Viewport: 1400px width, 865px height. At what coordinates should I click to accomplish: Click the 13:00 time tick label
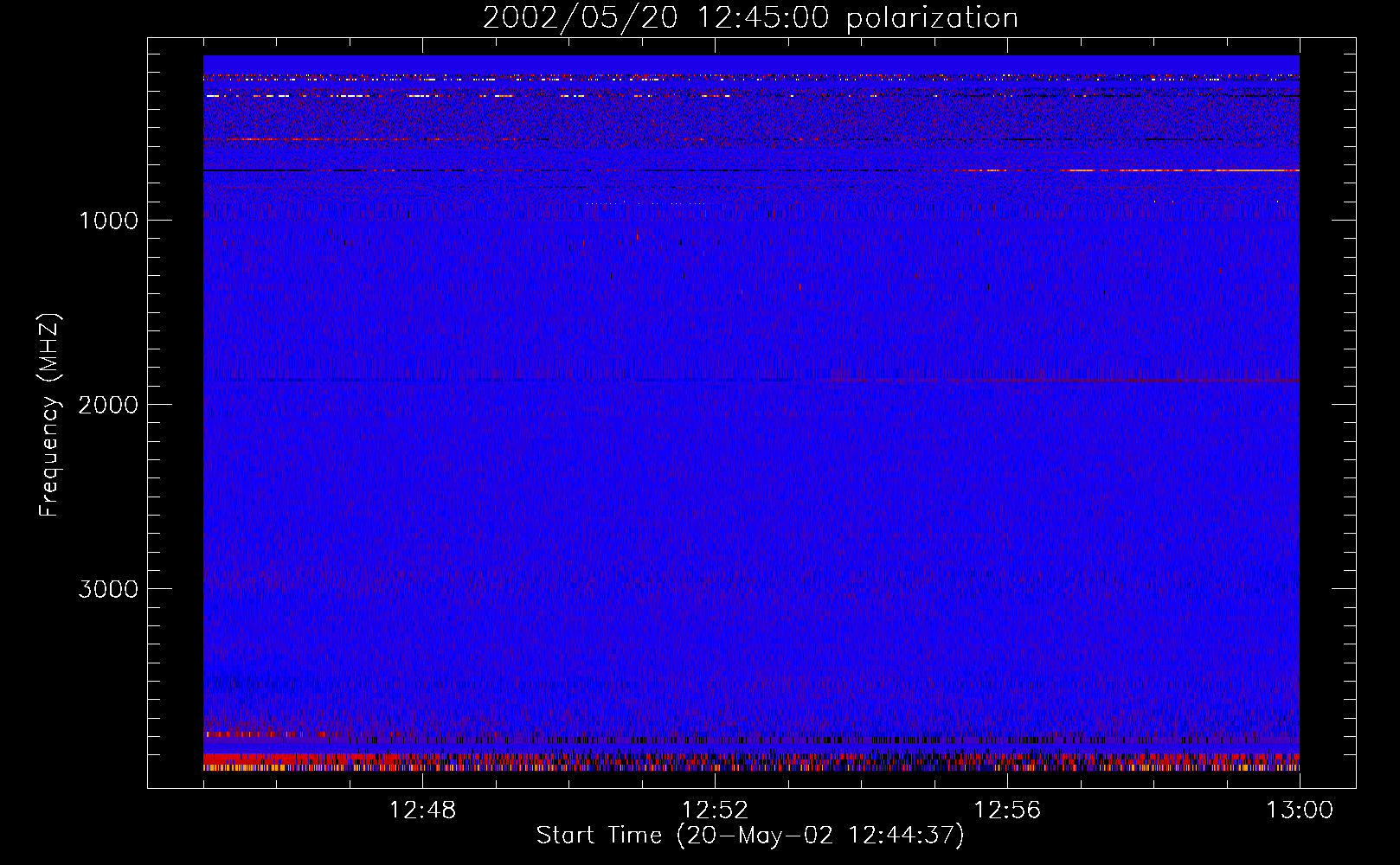click(x=1300, y=811)
